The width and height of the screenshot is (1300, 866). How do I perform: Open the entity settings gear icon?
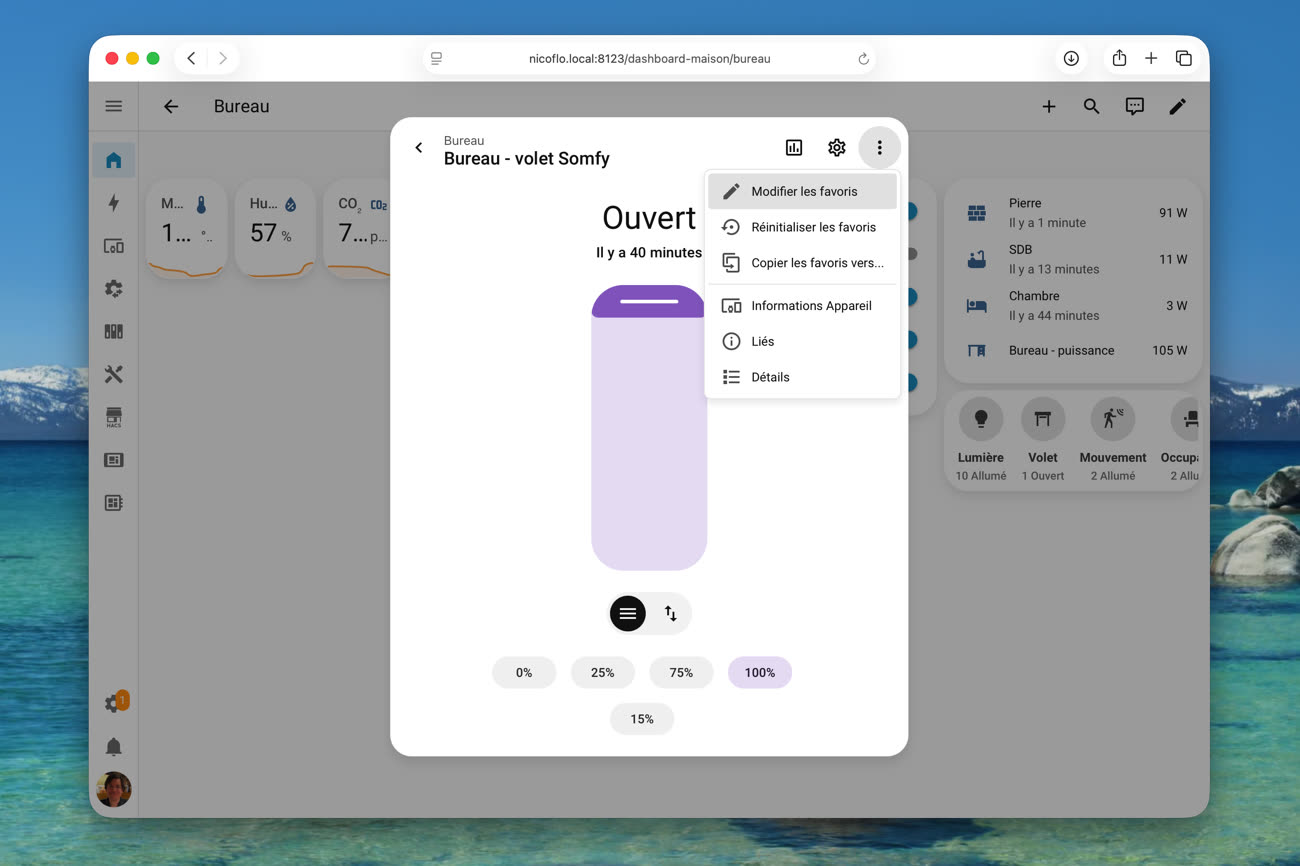click(x=837, y=148)
